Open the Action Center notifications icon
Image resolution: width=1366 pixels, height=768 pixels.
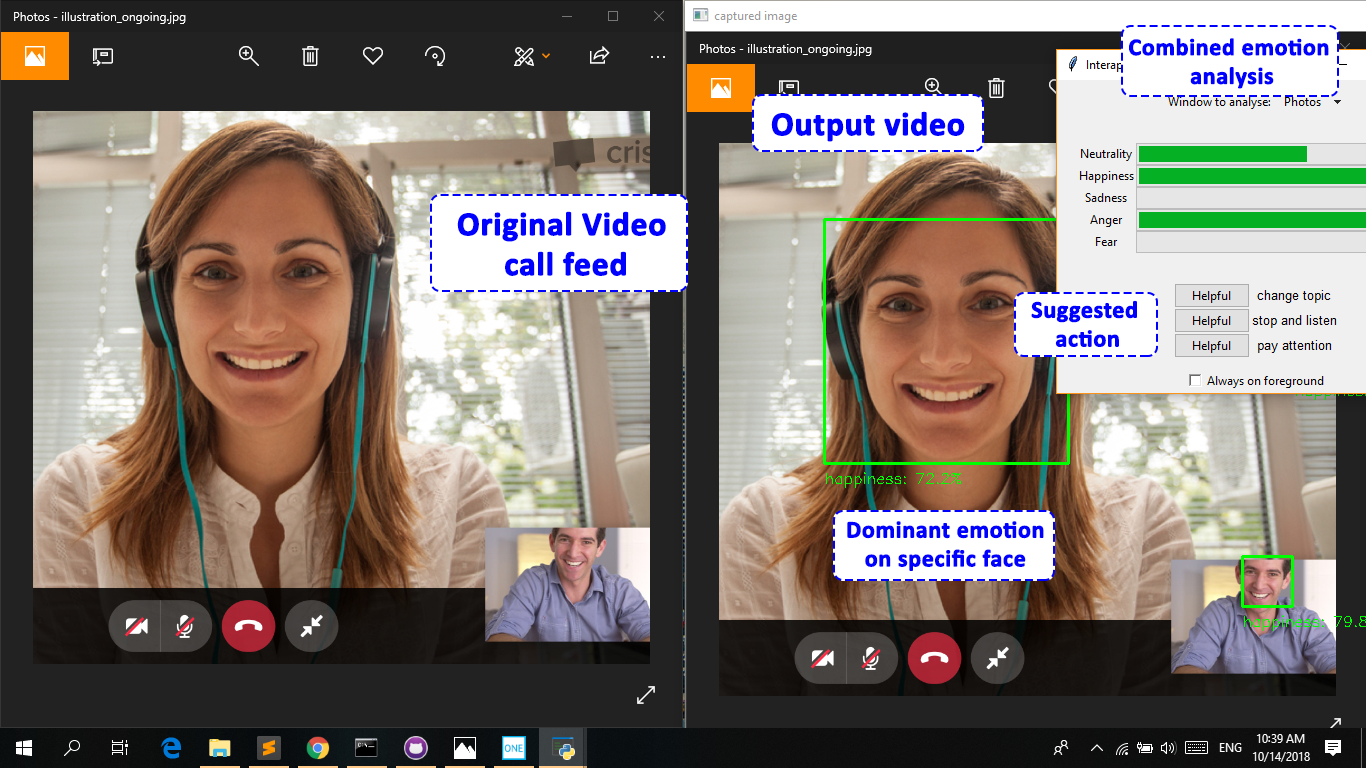point(1333,748)
